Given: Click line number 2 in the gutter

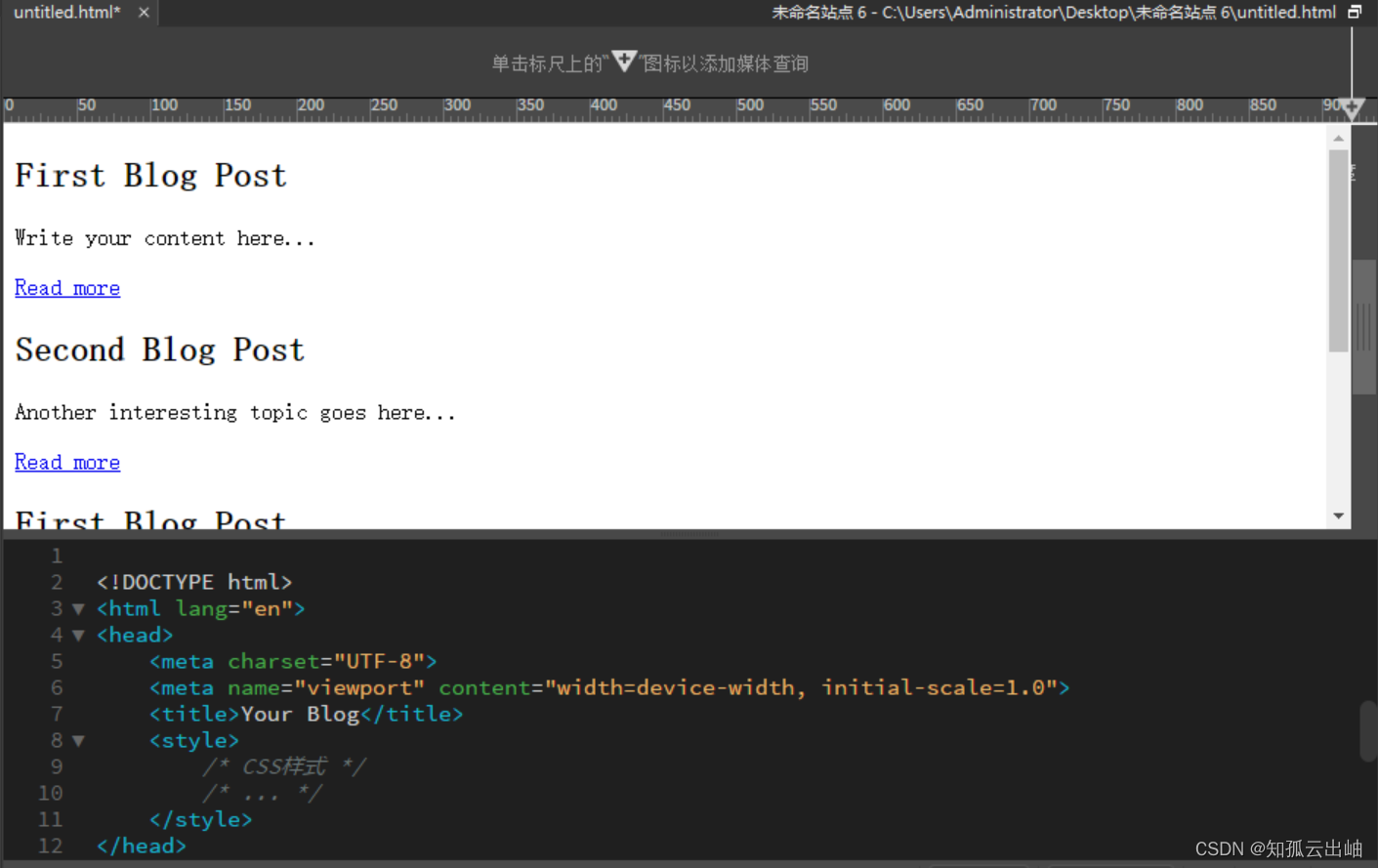Looking at the screenshot, I should click(57, 582).
